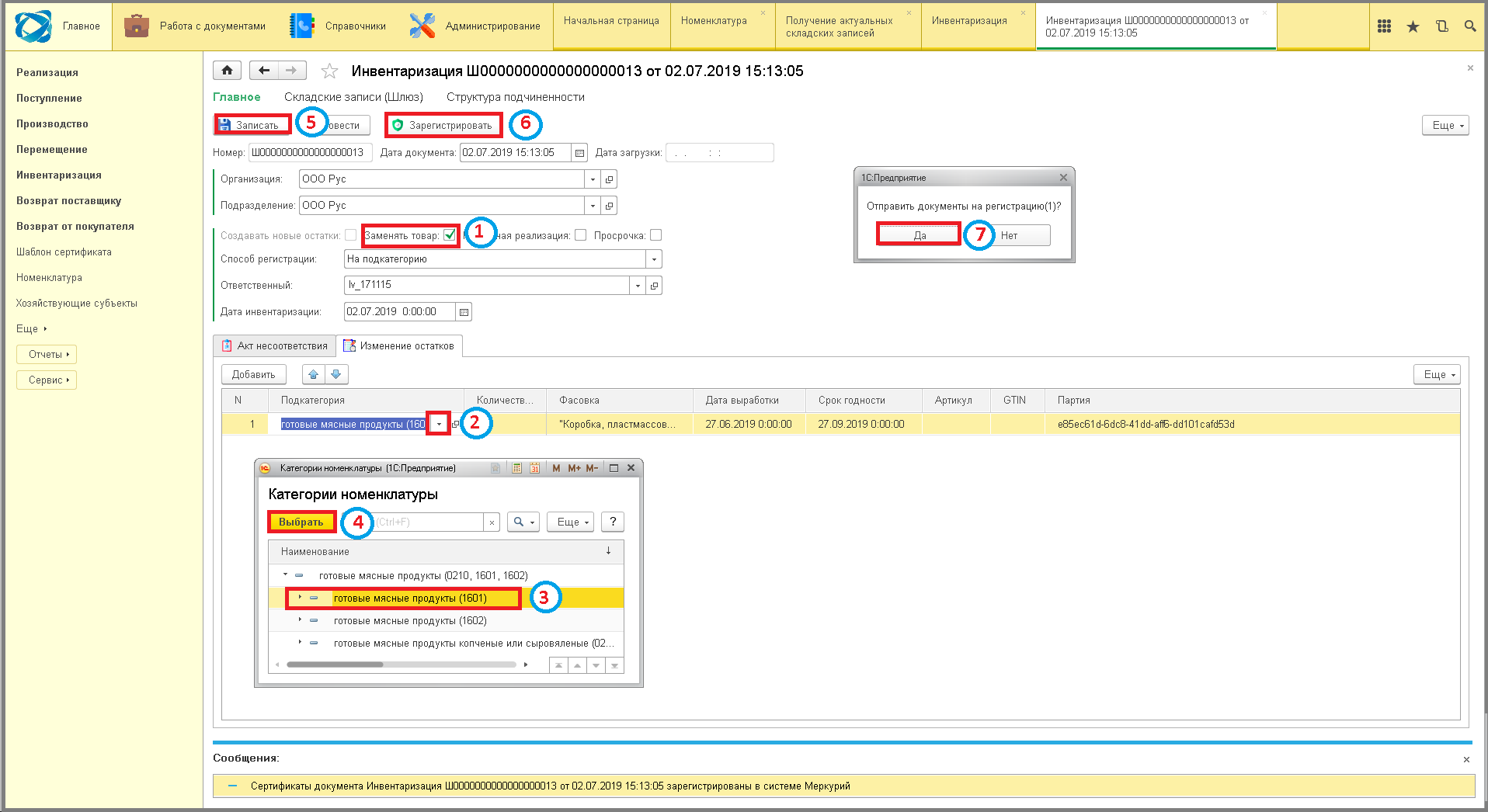The width and height of the screenshot is (1488, 812).
Task: Click the Добавить row button
Action: [x=254, y=374]
